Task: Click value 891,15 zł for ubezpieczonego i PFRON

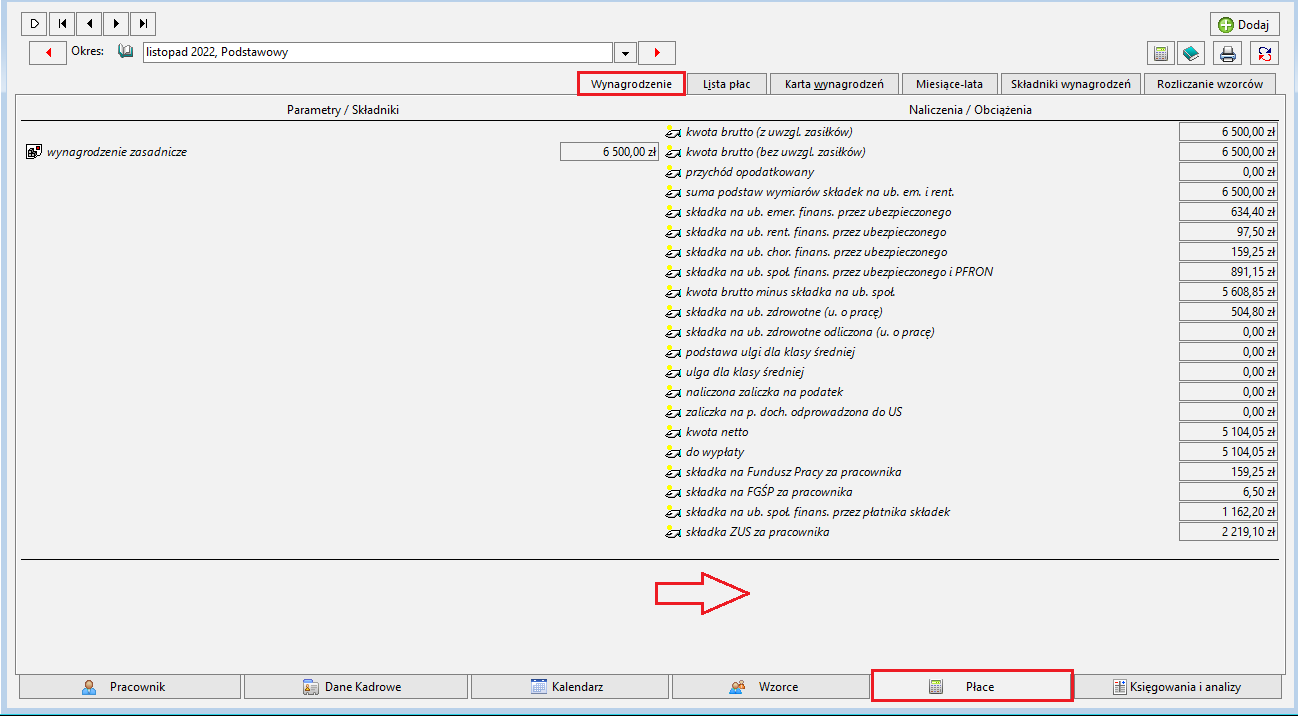Action: pos(1228,272)
